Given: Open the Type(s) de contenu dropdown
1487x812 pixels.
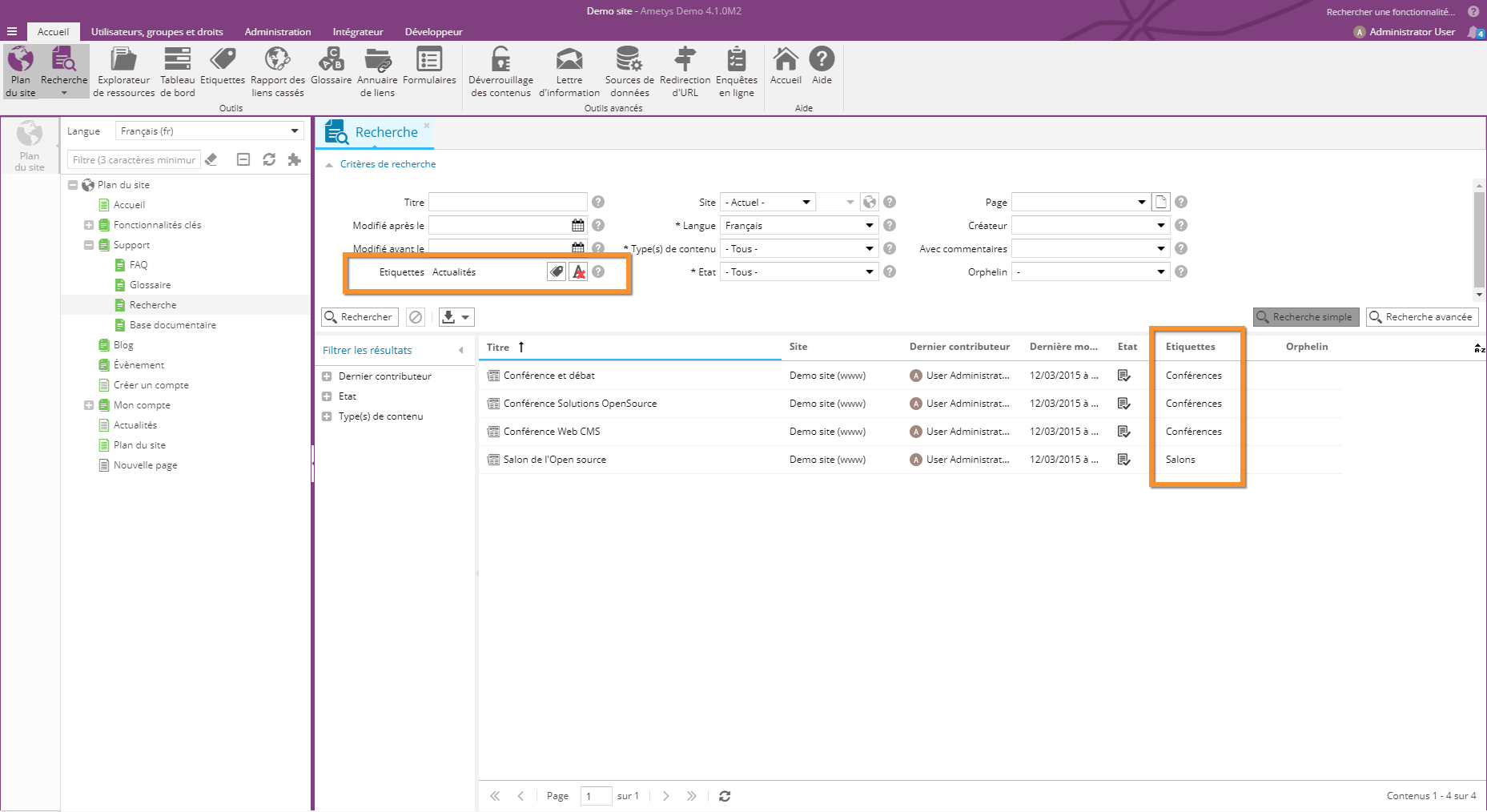Looking at the screenshot, I should (869, 249).
